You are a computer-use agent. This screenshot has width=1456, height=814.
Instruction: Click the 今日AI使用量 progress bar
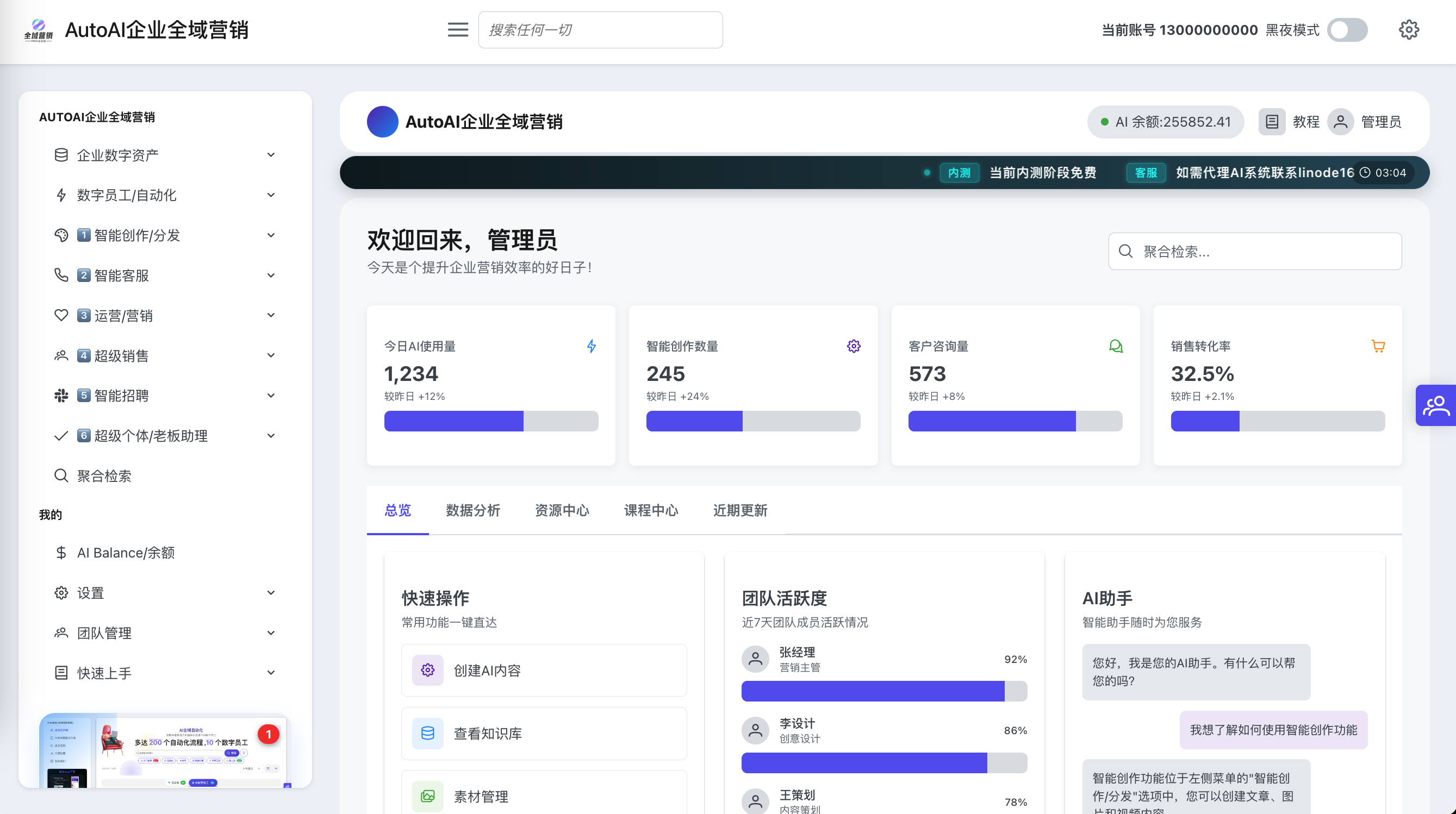point(491,422)
